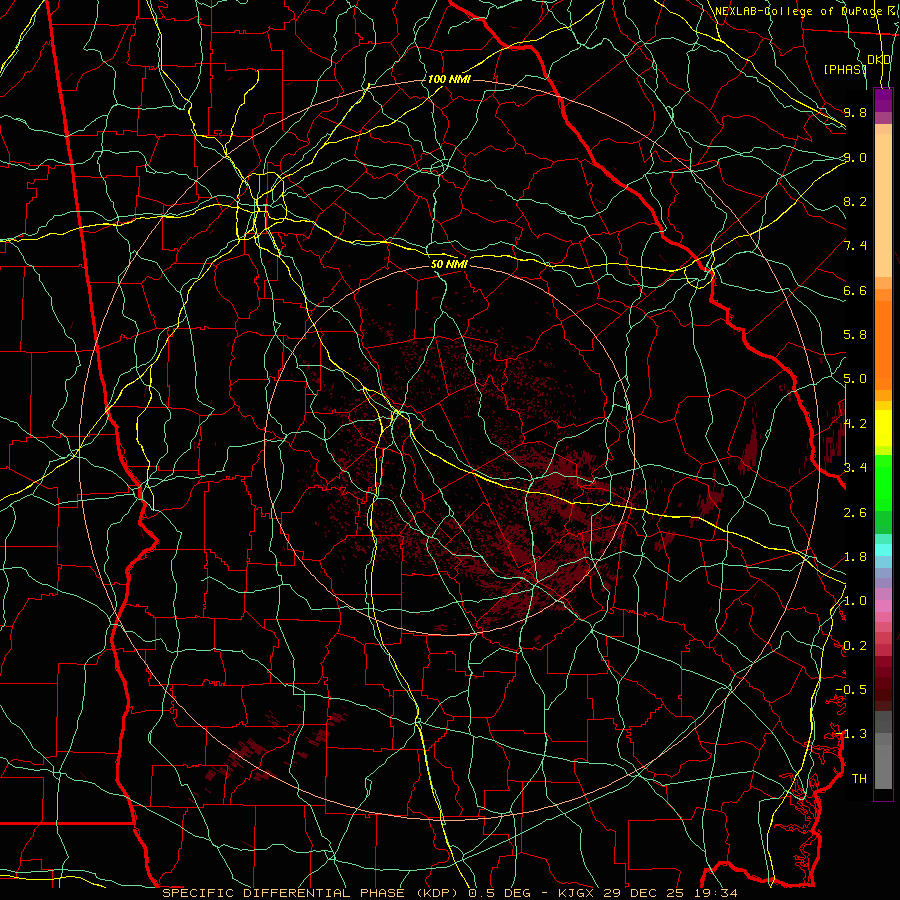The width and height of the screenshot is (900, 900).
Task: Click the 7.4 legend value
Action: [x=855, y=246]
